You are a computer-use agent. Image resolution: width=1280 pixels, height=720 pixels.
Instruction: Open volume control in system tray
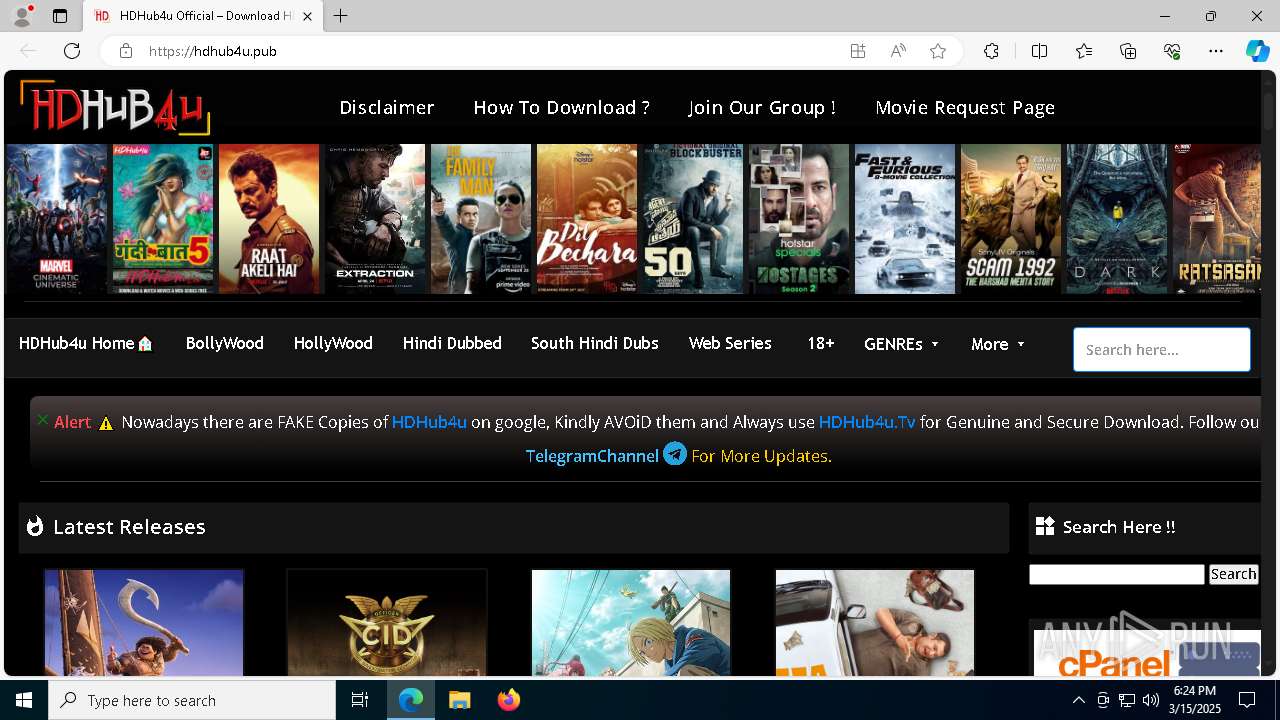click(x=1150, y=700)
